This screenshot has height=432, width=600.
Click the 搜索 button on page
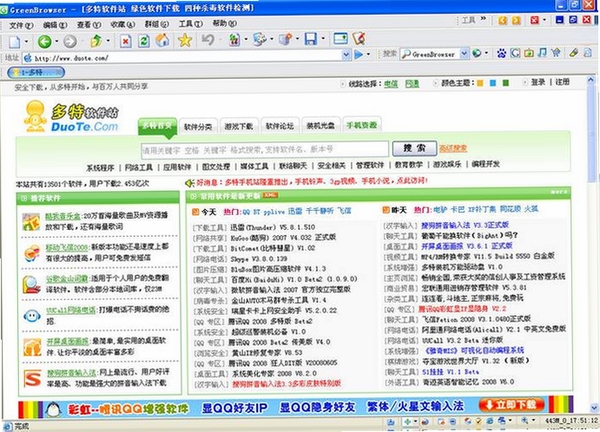pos(414,148)
